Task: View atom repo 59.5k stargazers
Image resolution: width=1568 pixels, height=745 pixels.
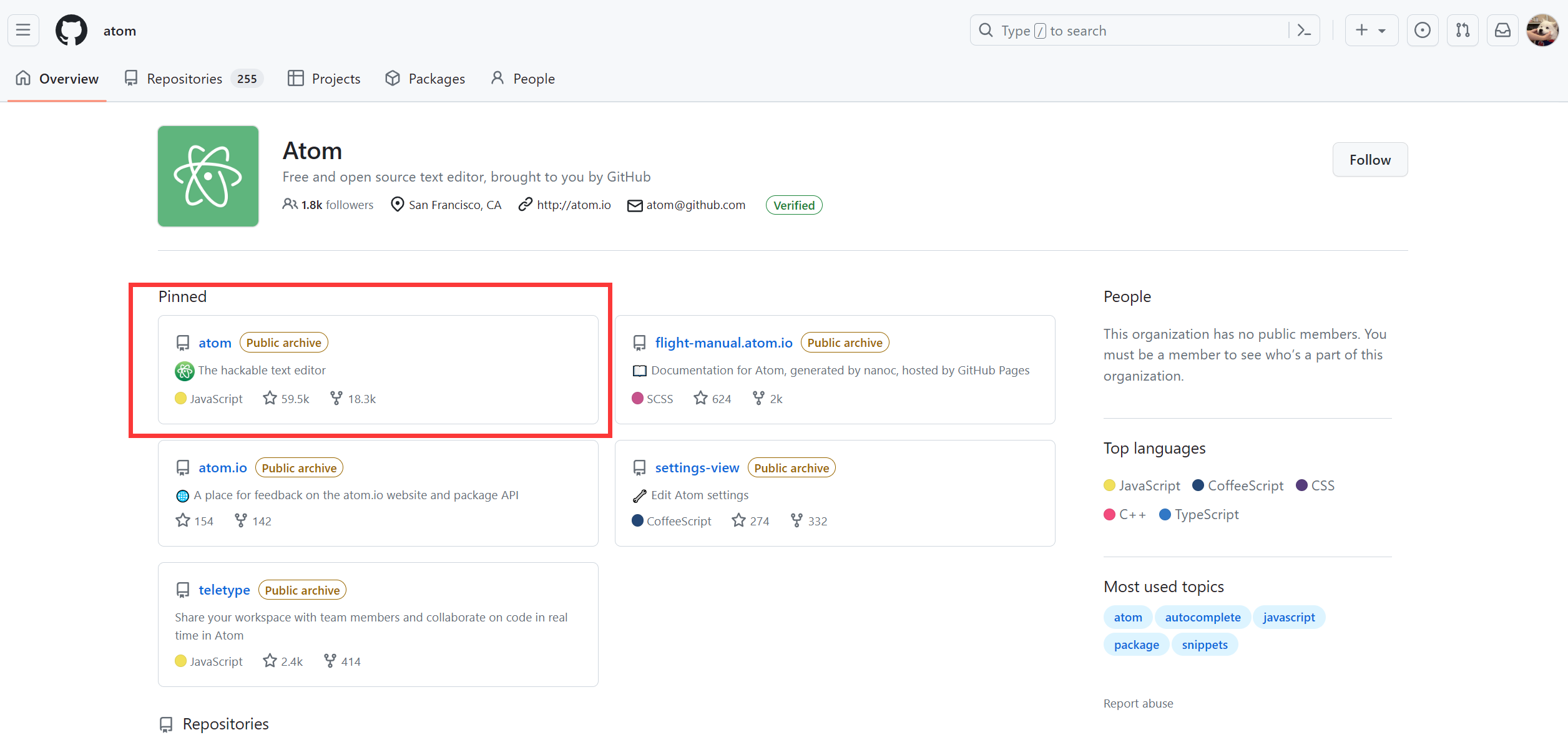Action: click(x=286, y=398)
